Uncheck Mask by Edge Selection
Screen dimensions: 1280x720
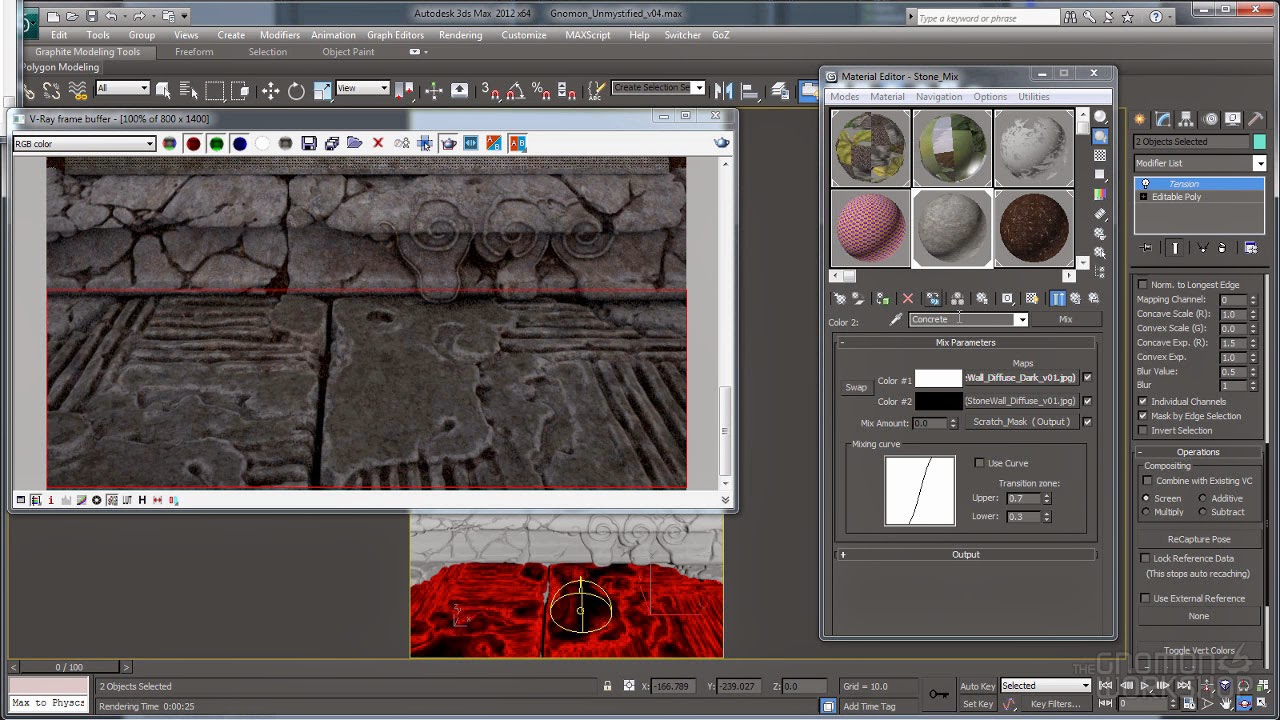[1143, 416]
